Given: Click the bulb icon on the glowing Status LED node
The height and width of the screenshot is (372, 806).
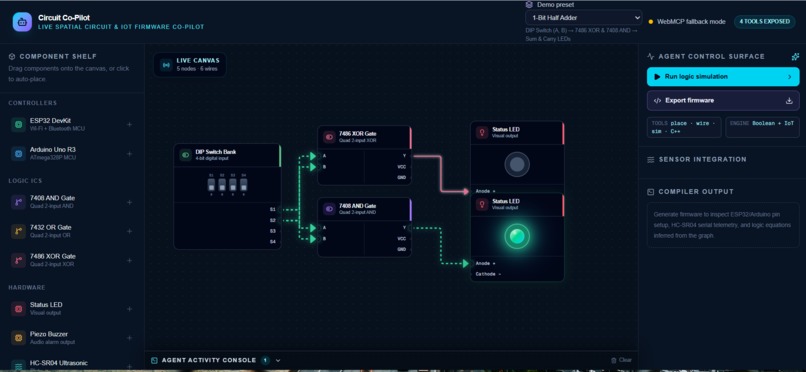Looking at the screenshot, I should pos(482,204).
